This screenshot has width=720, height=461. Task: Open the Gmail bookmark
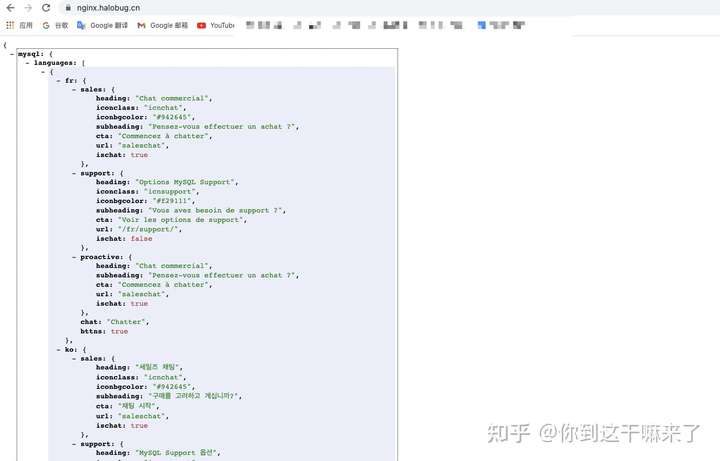pyautogui.click(x=163, y=25)
